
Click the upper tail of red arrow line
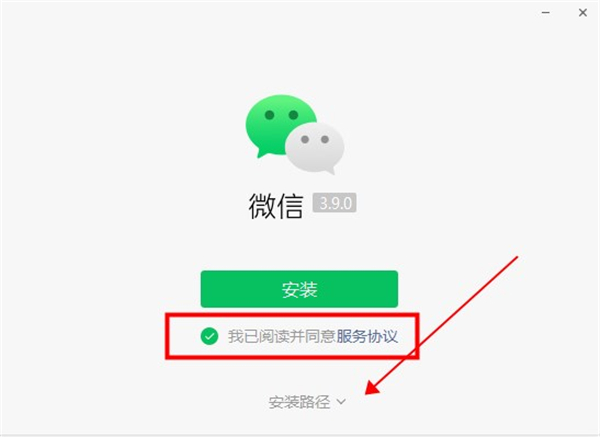[x=513, y=261]
